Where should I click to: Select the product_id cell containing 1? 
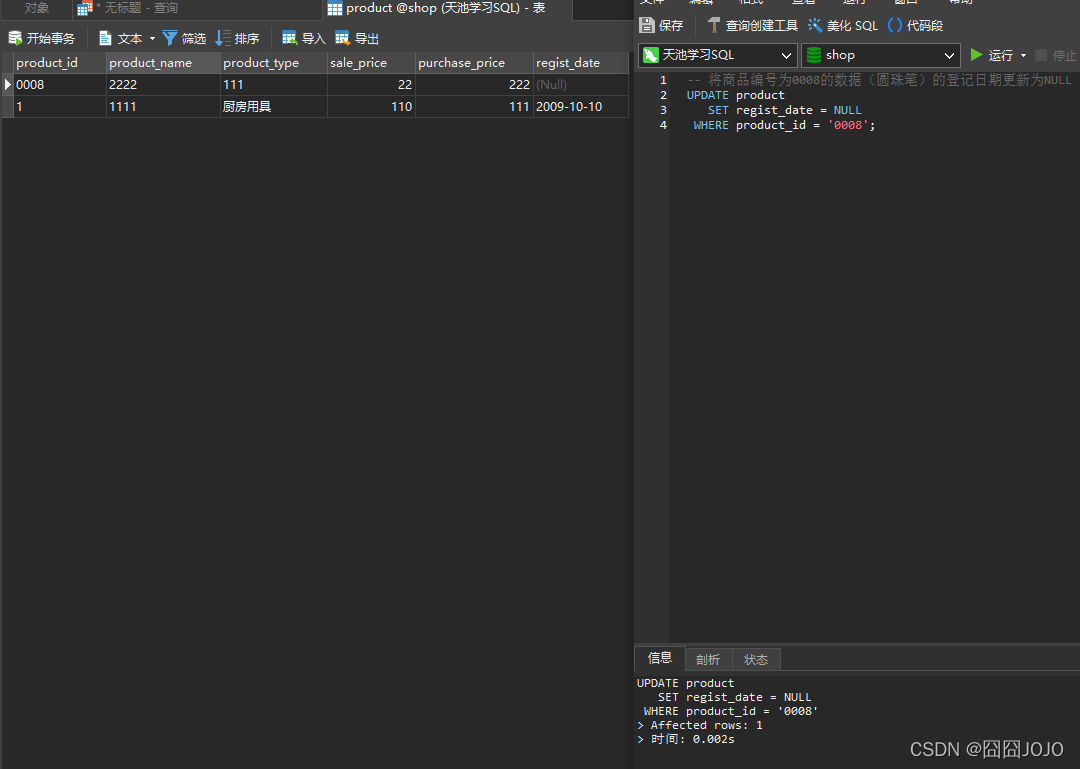(60, 107)
